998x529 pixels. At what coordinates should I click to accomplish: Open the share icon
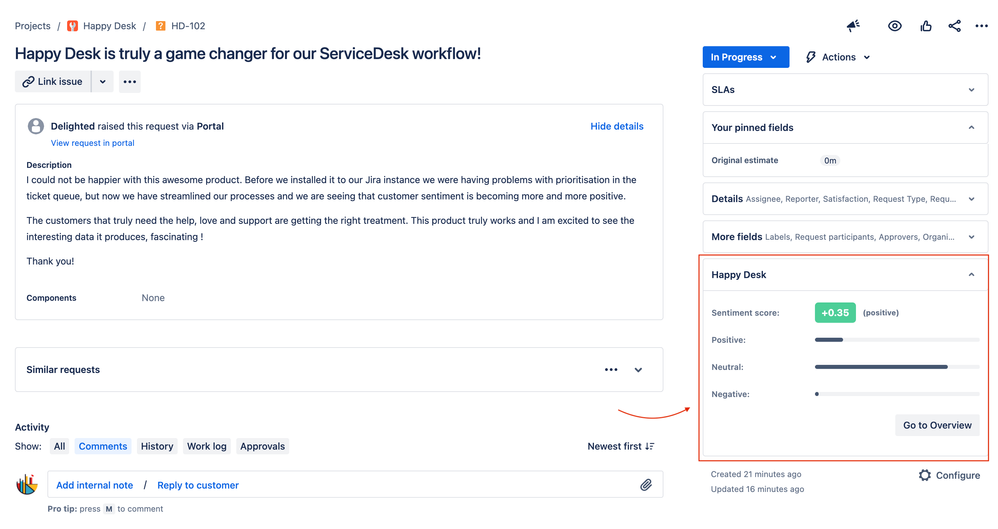click(954, 26)
